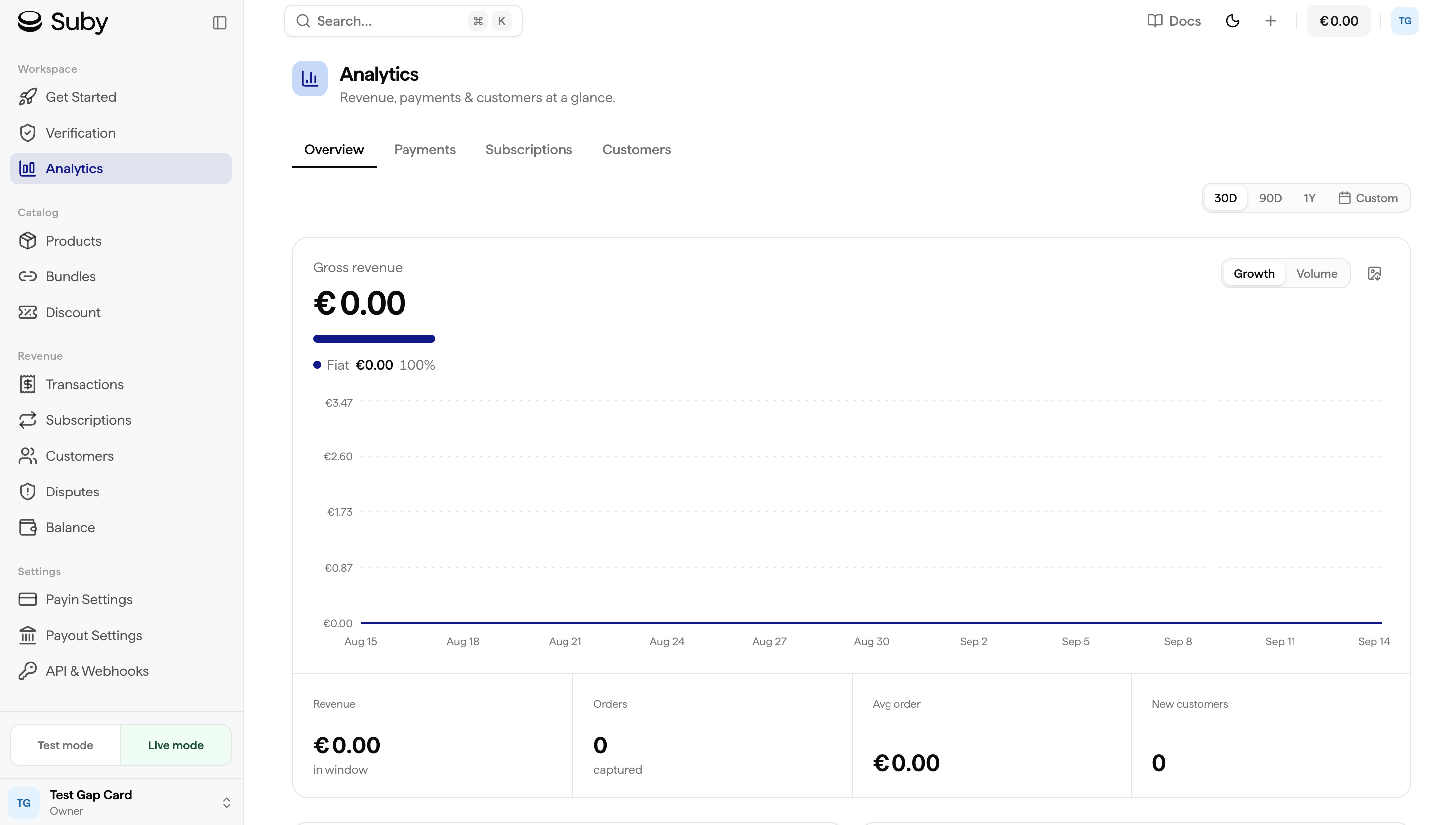
Task: Toggle dark mode moon icon
Action: pyautogui.click(x=1233, y=21)
